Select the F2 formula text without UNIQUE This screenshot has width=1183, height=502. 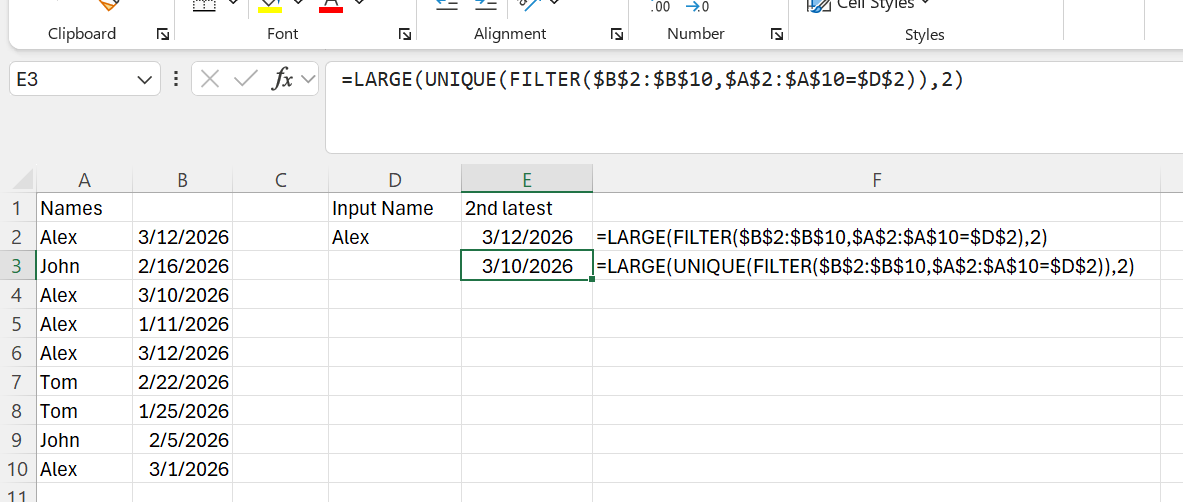(822, 237)
